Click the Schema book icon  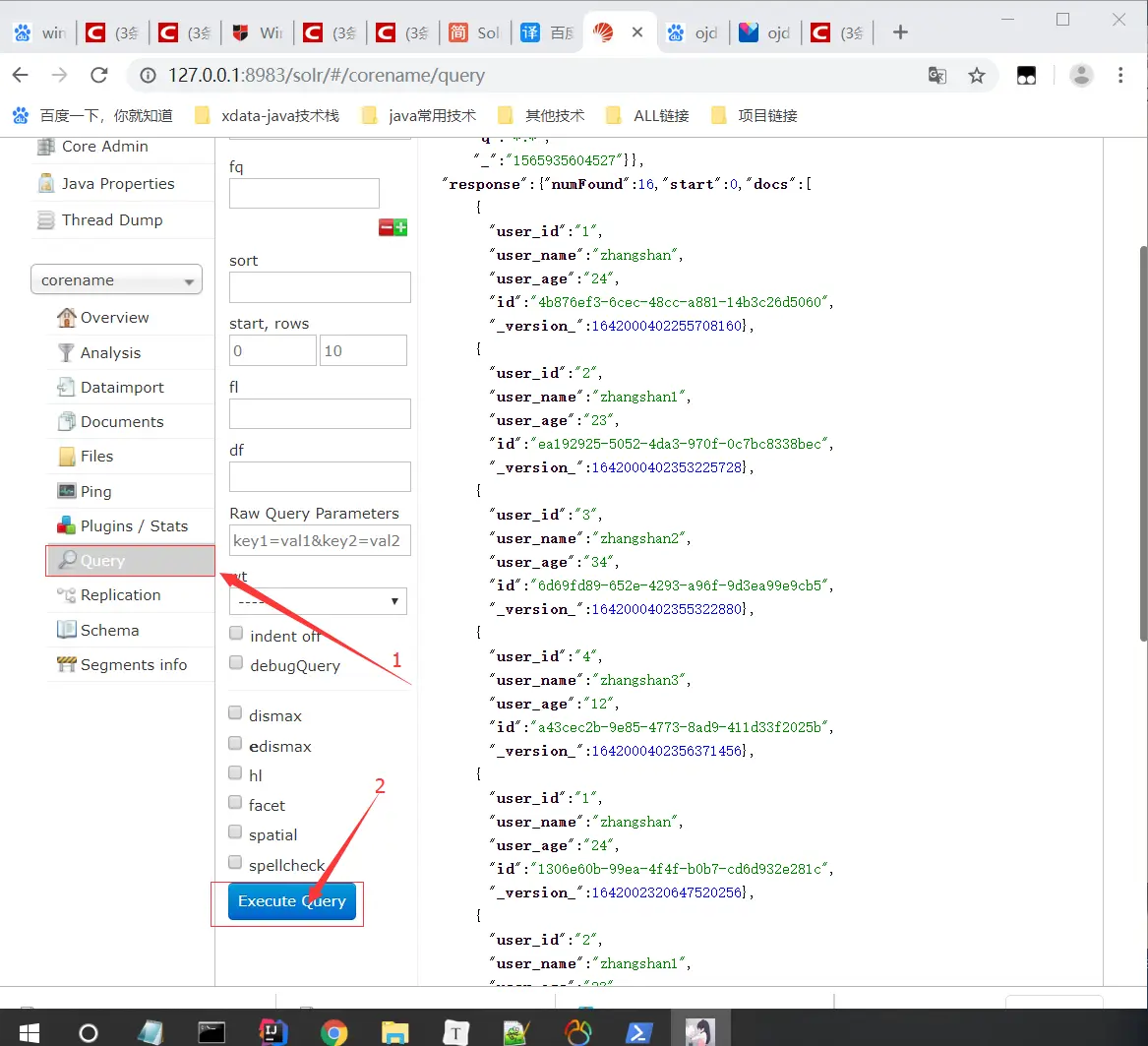coord(66,629)
